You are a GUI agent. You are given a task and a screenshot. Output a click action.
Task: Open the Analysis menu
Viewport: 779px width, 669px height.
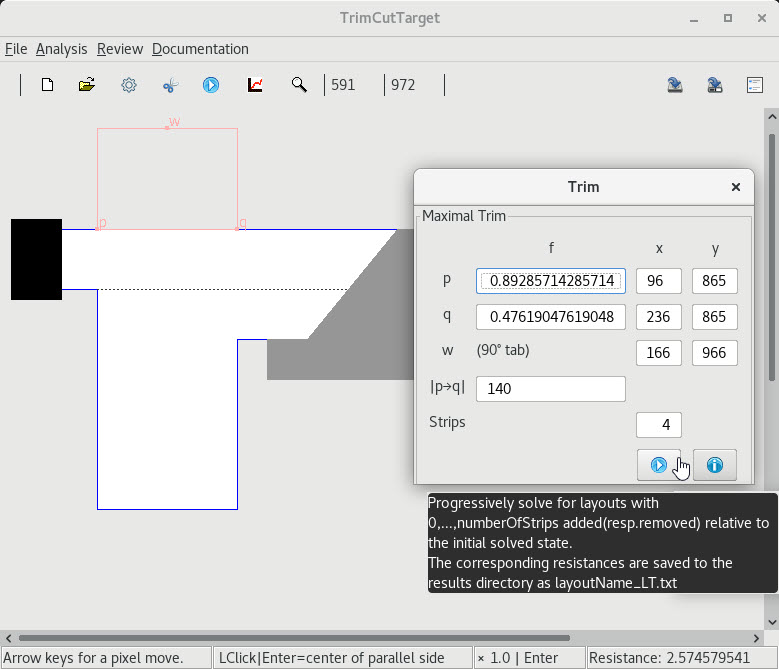[x=61, y=49]
